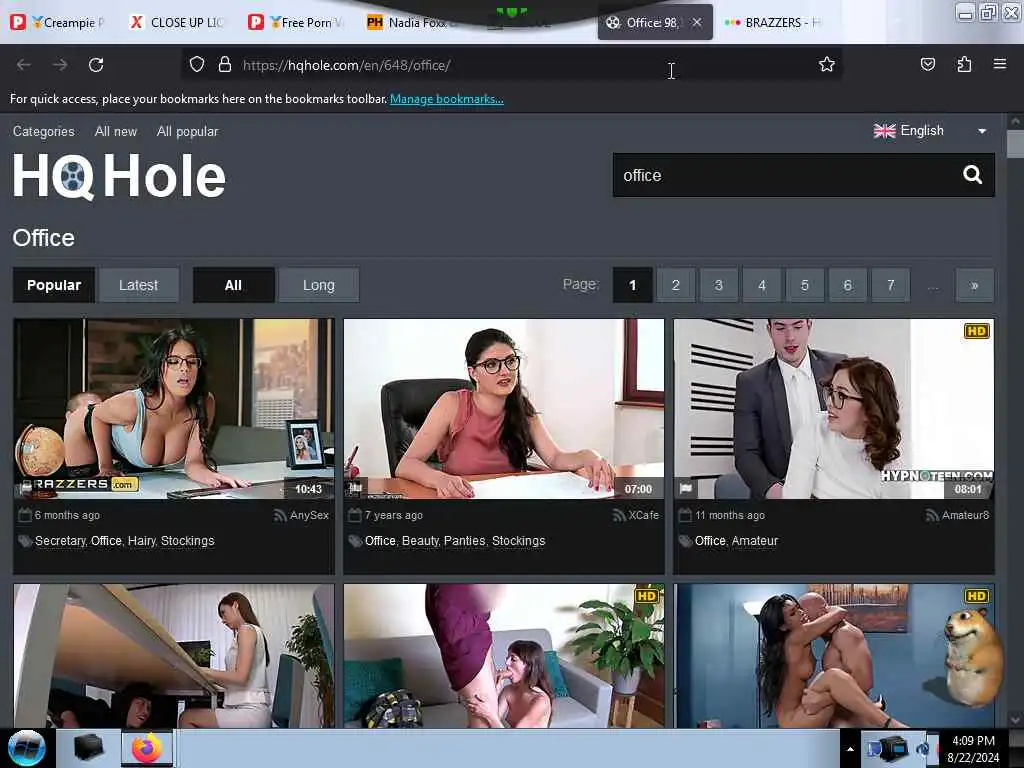The height and width of the screenshot is (768, 1024).
Task: Switch to the BRAZZERS browser tab
Action: [774, 22]
